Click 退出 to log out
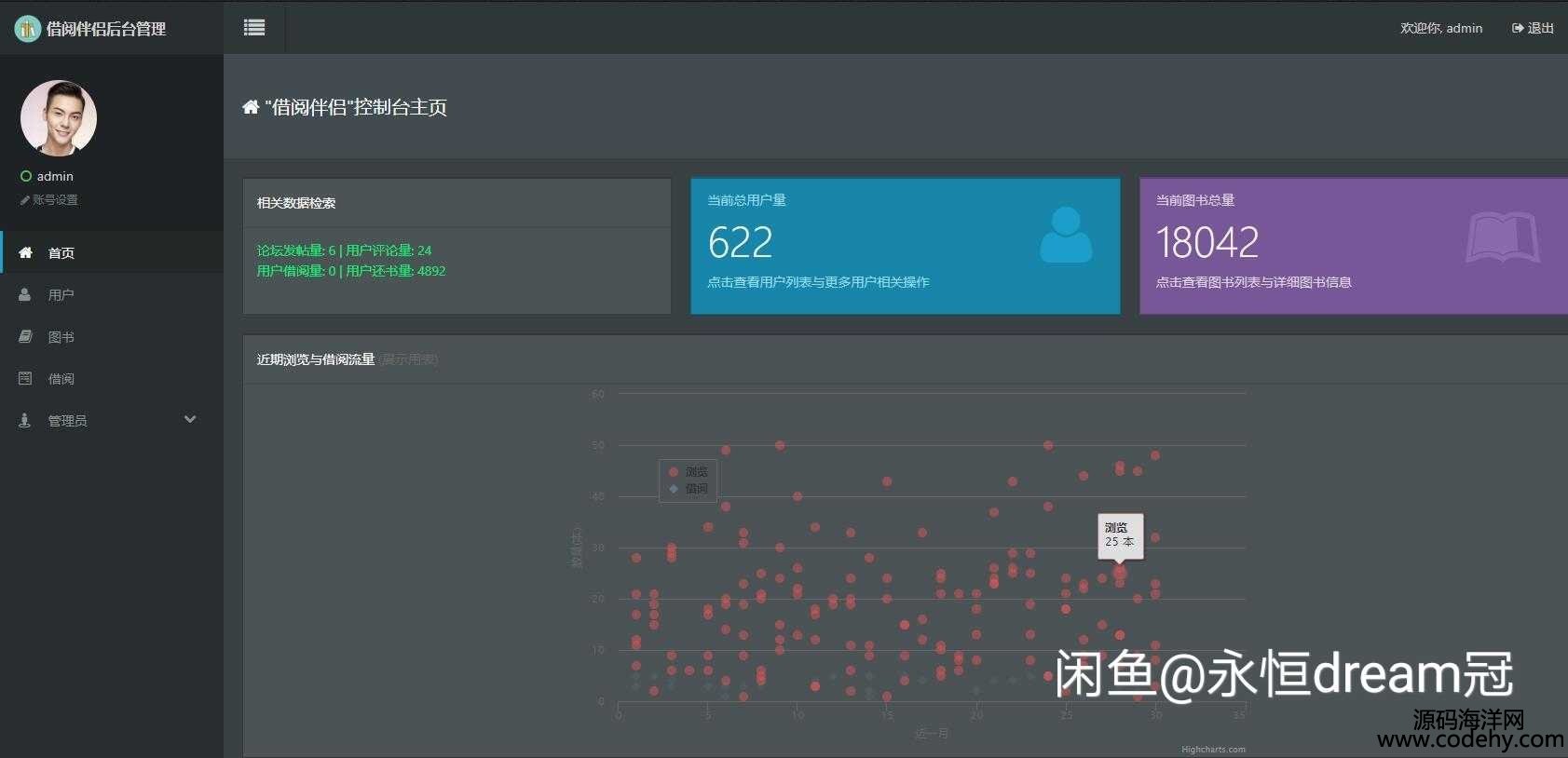The image size is (1568, 758). pyautogui.click(x=1533, y=28)
